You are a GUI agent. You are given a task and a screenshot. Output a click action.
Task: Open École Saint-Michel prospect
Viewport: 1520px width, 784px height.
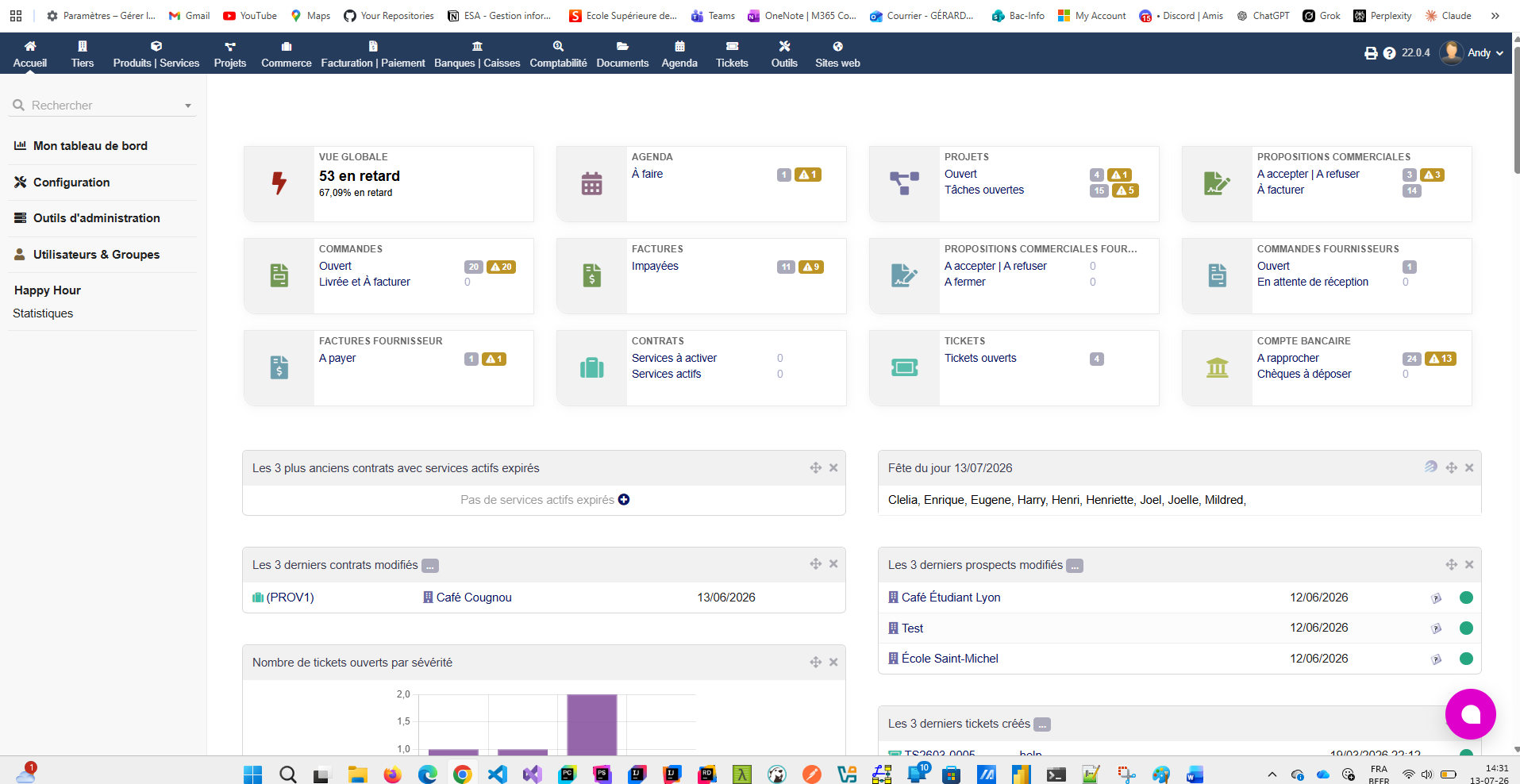click(943, 659)
